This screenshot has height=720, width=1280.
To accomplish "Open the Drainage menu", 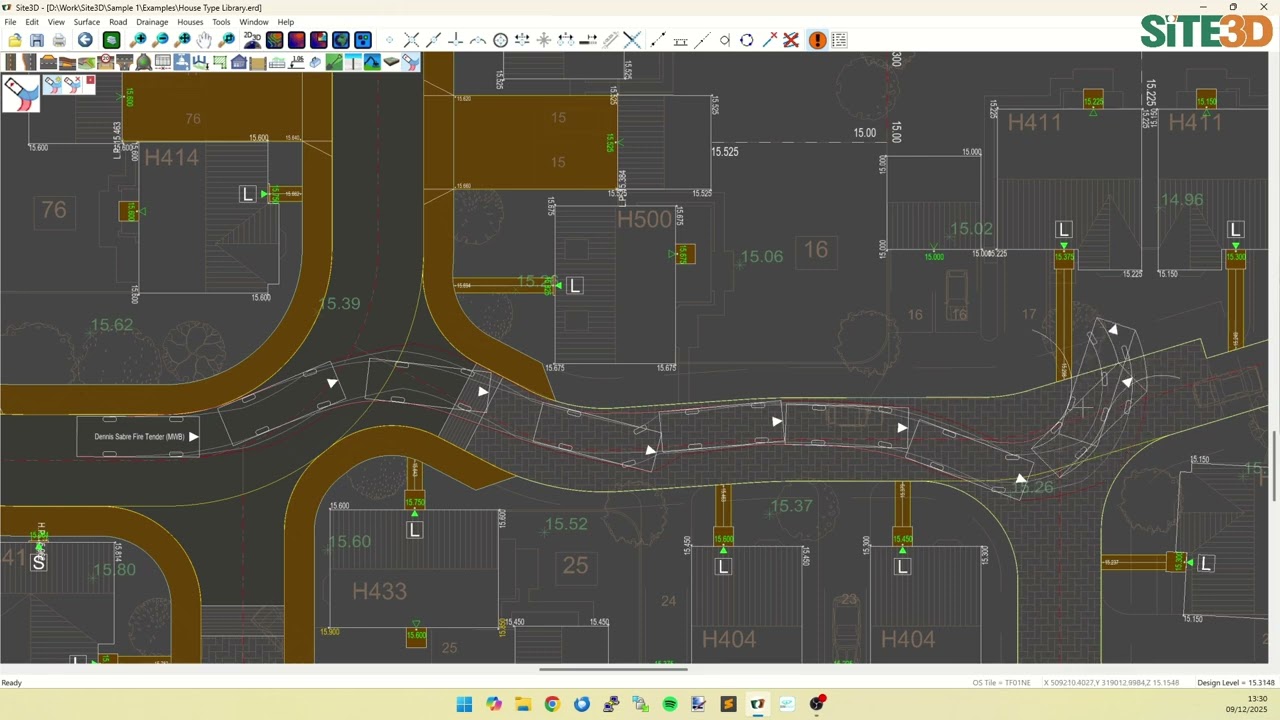I will pyautogui.click(x=152, y=22).
